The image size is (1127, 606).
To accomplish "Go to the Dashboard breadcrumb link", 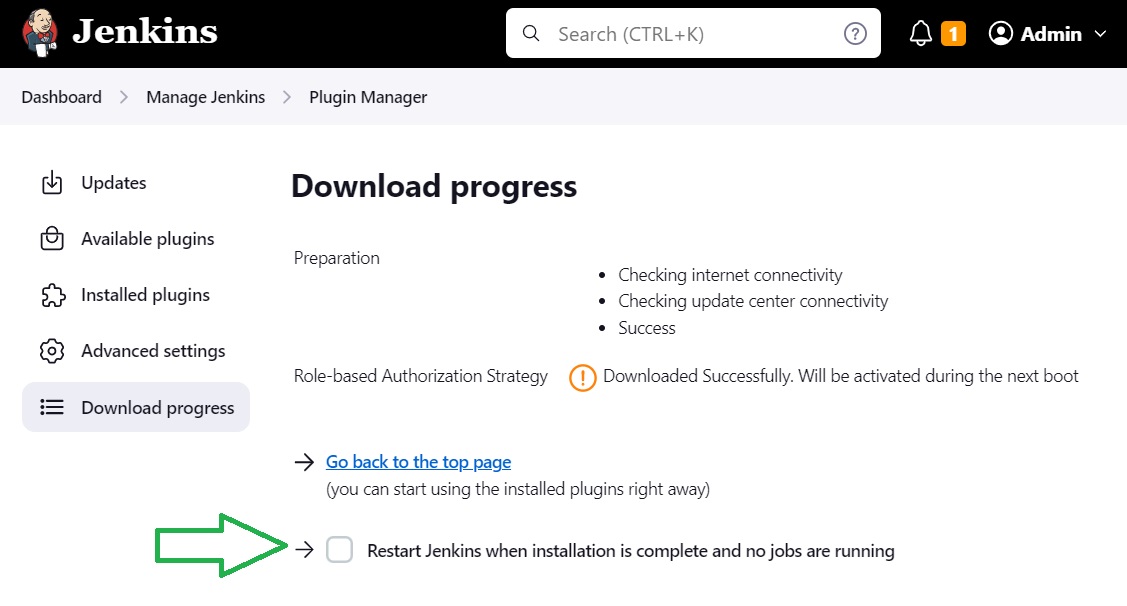I will pyautogui.click(x=61, y=97).
